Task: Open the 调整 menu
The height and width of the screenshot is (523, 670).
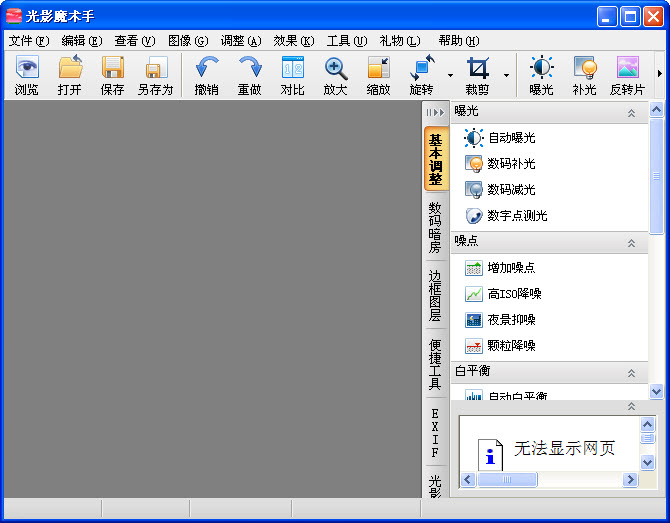Action: click(240, 41)
